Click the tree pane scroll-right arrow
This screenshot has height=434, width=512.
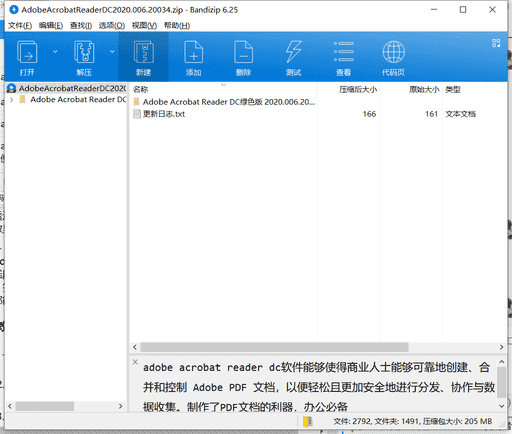tap(121, 406)
